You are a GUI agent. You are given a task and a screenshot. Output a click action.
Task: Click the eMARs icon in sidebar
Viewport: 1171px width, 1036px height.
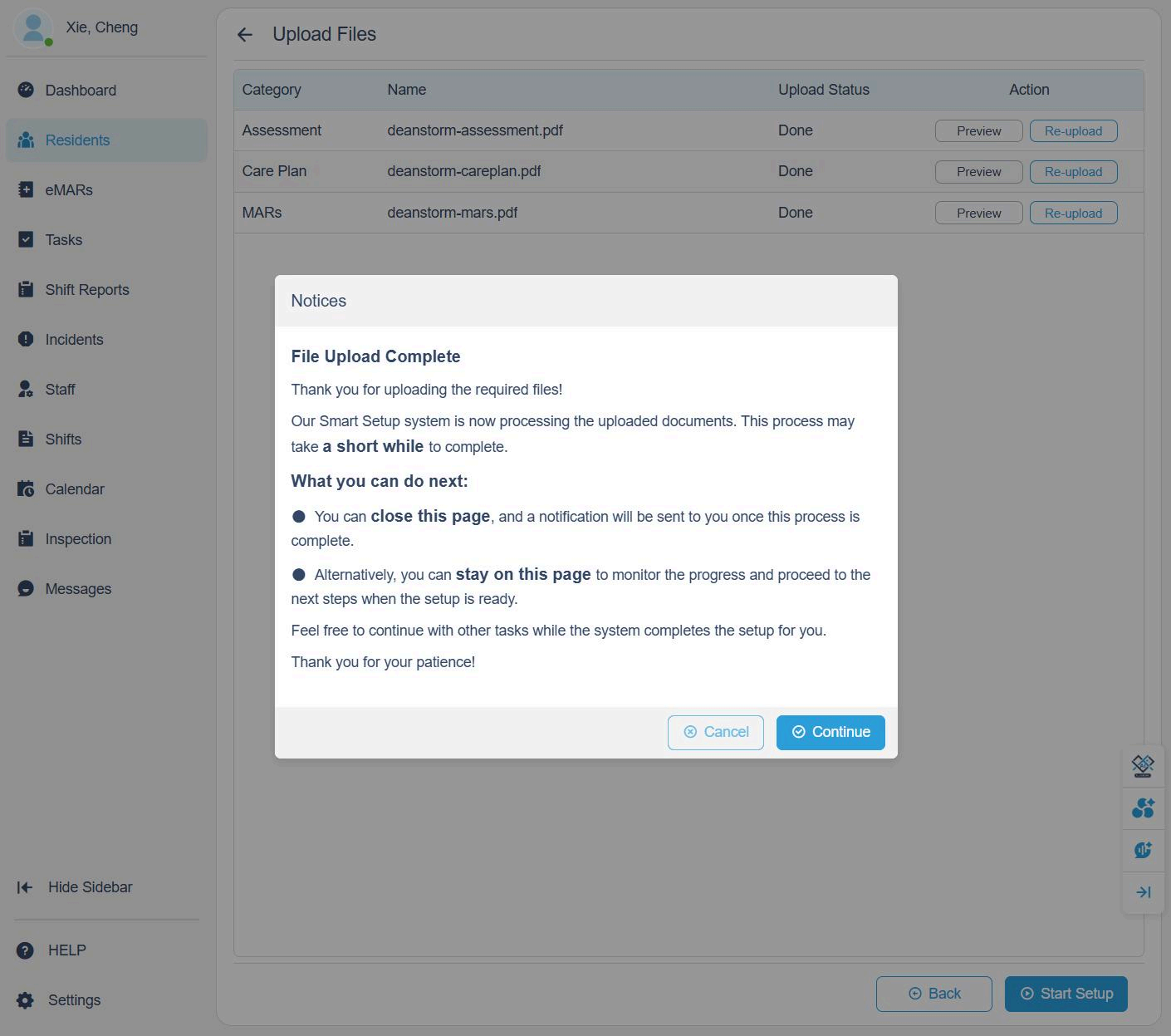(x=26, y=189)
